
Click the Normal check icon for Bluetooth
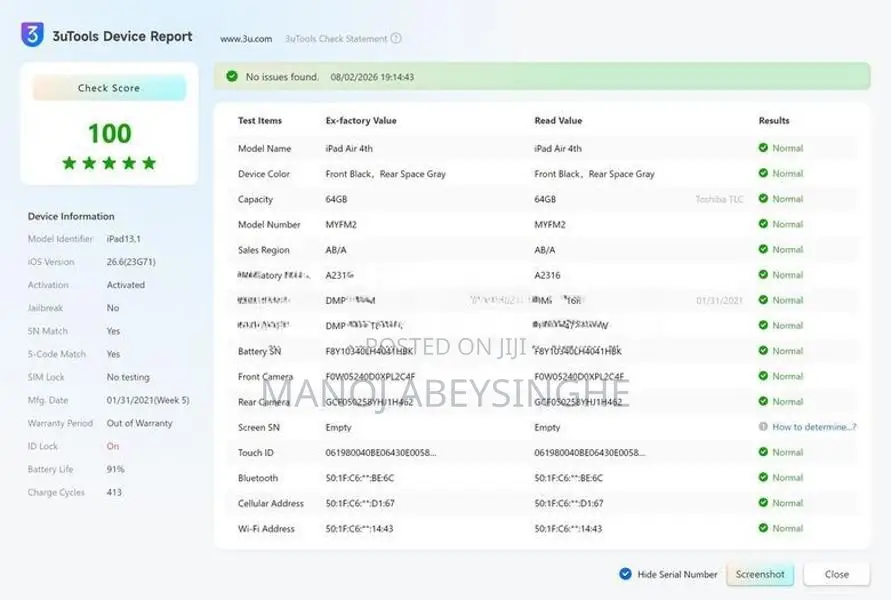coord(763,477)
